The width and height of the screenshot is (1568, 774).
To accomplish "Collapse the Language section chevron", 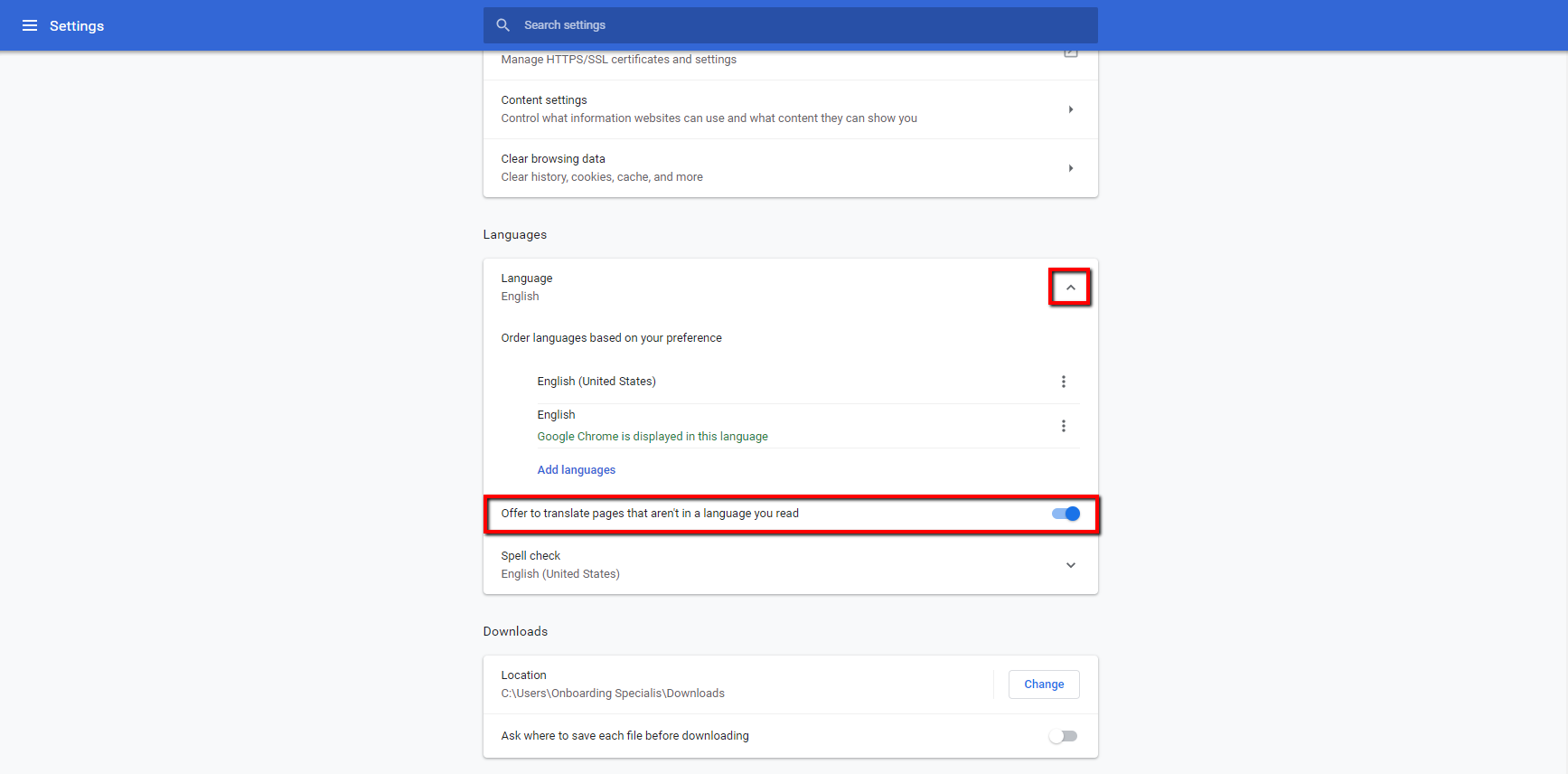I will click(x=1070, y=288).
